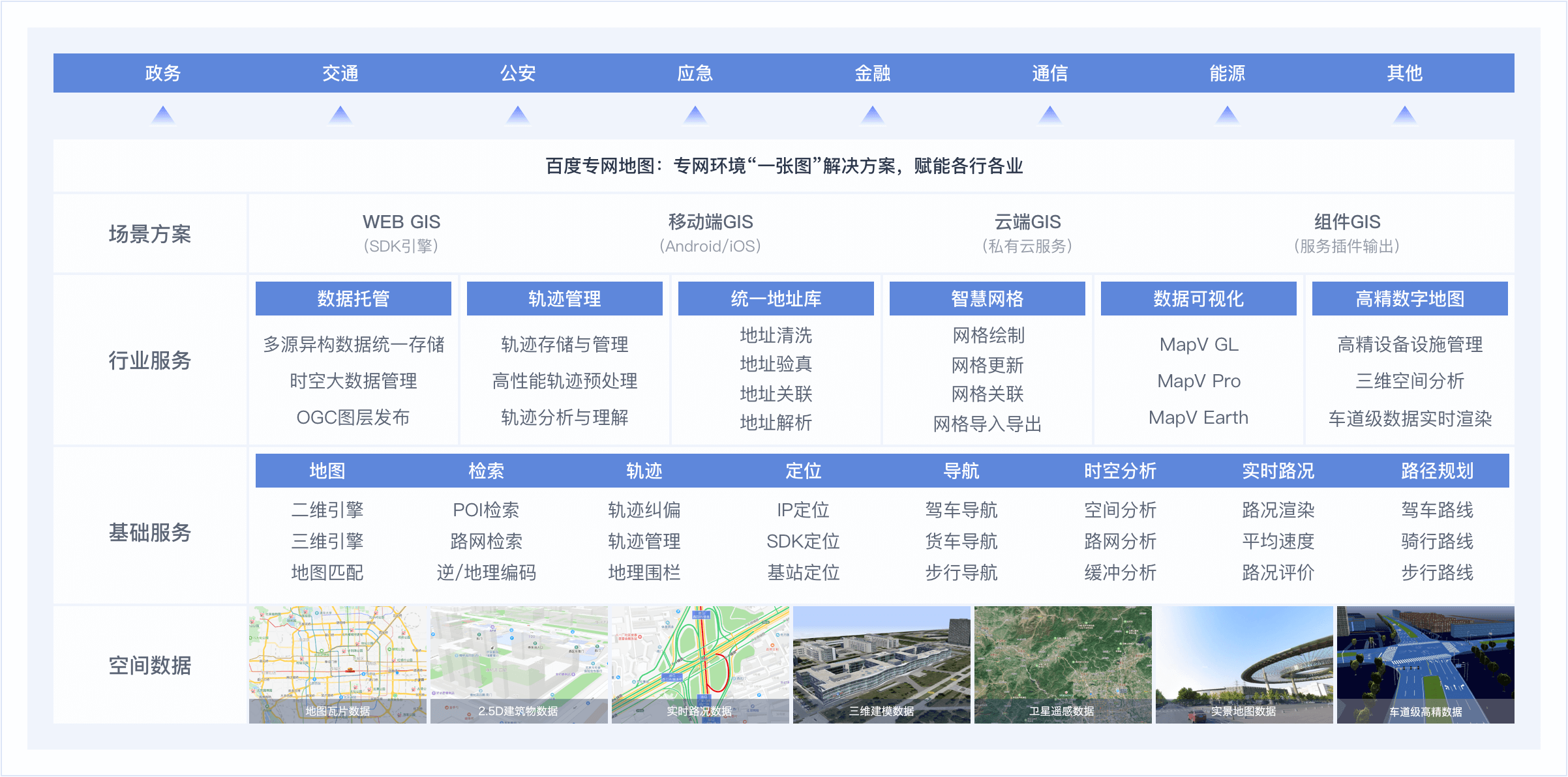
Task: Click the triangle arrow below 通信
Action: 1050,115
